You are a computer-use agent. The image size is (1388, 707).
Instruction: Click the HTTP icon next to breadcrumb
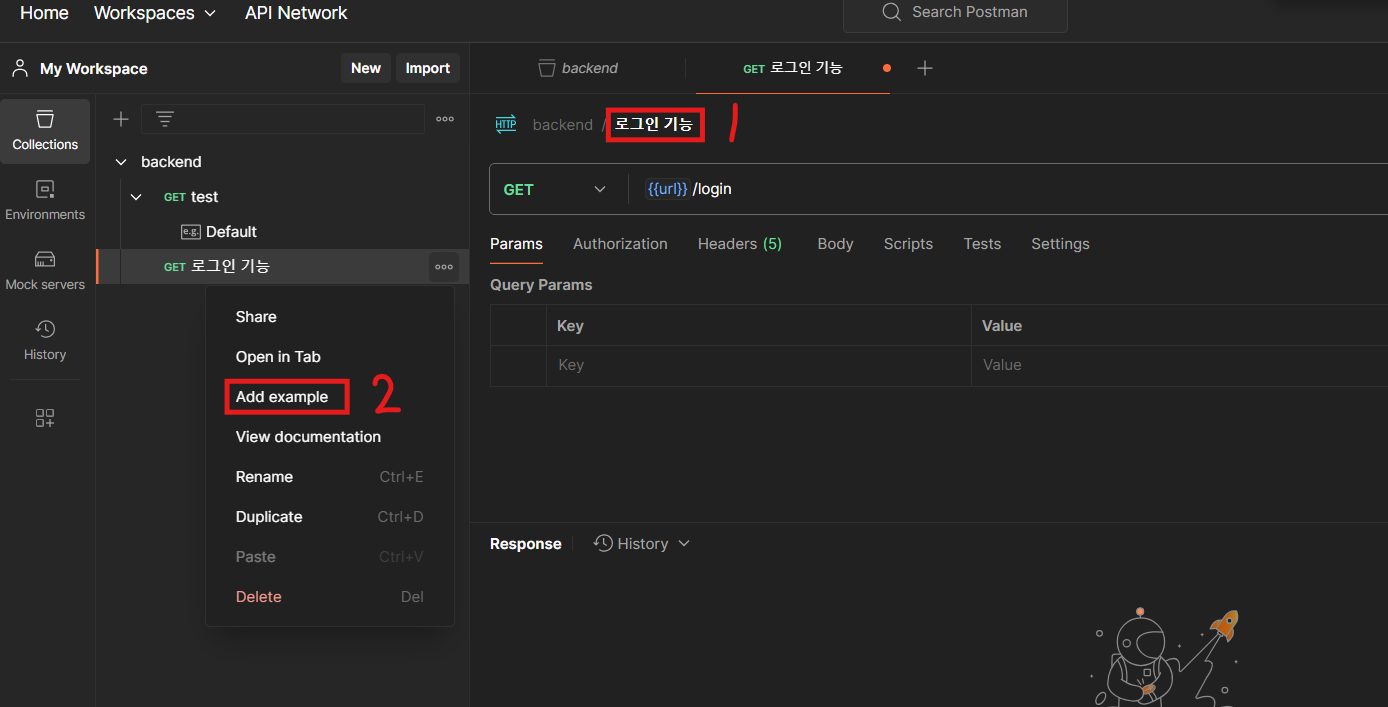point(506,124)
